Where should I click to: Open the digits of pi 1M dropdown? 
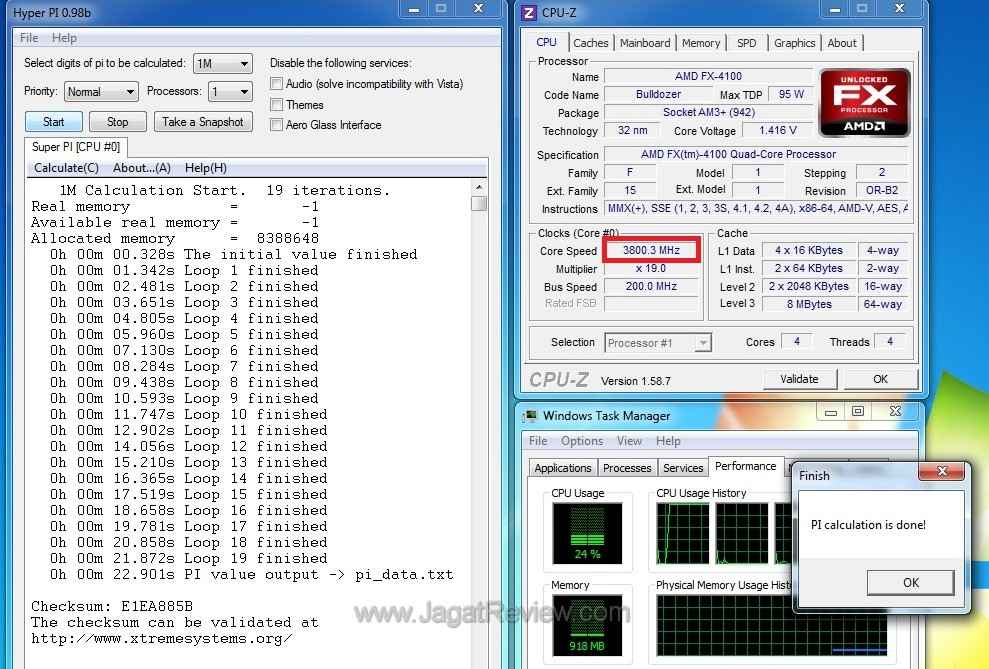[x=222, y=64]
